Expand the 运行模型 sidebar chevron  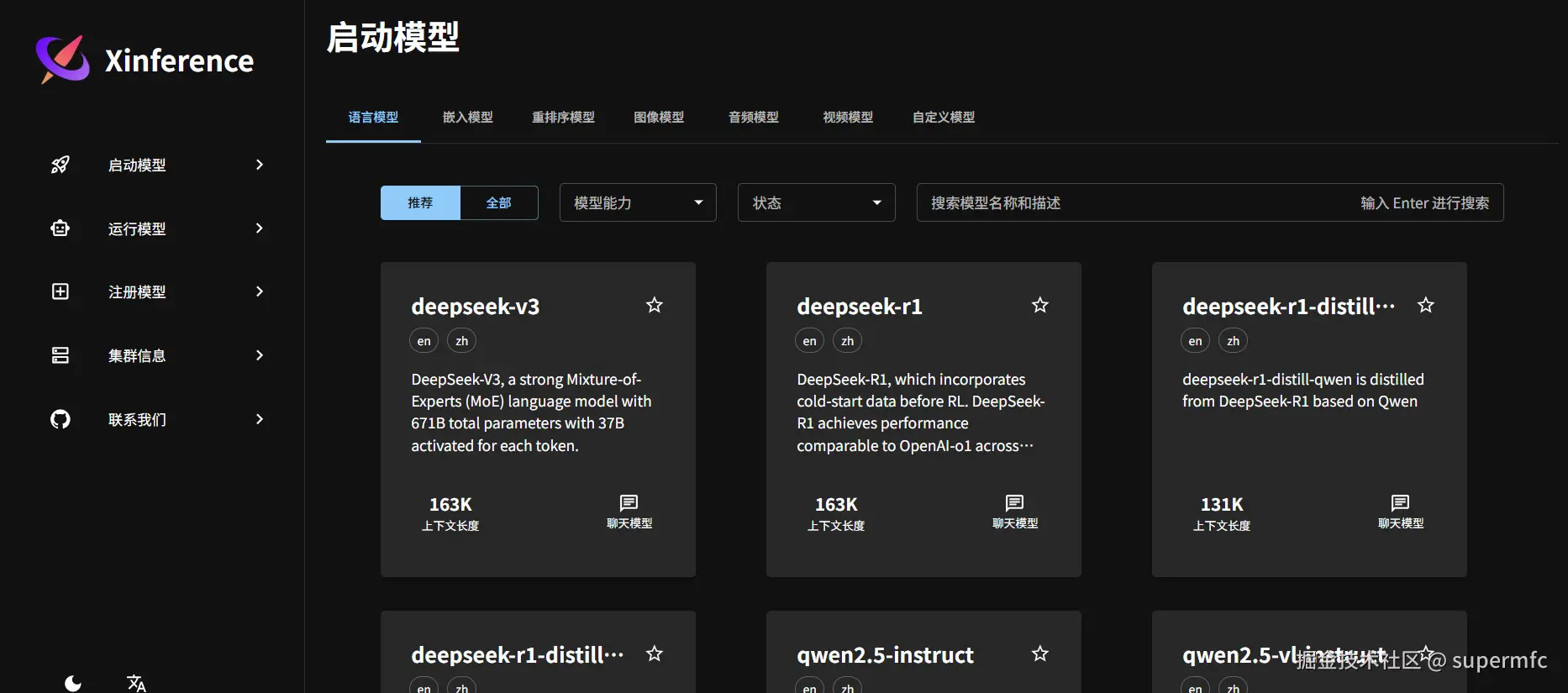click(x=260, y=228)
